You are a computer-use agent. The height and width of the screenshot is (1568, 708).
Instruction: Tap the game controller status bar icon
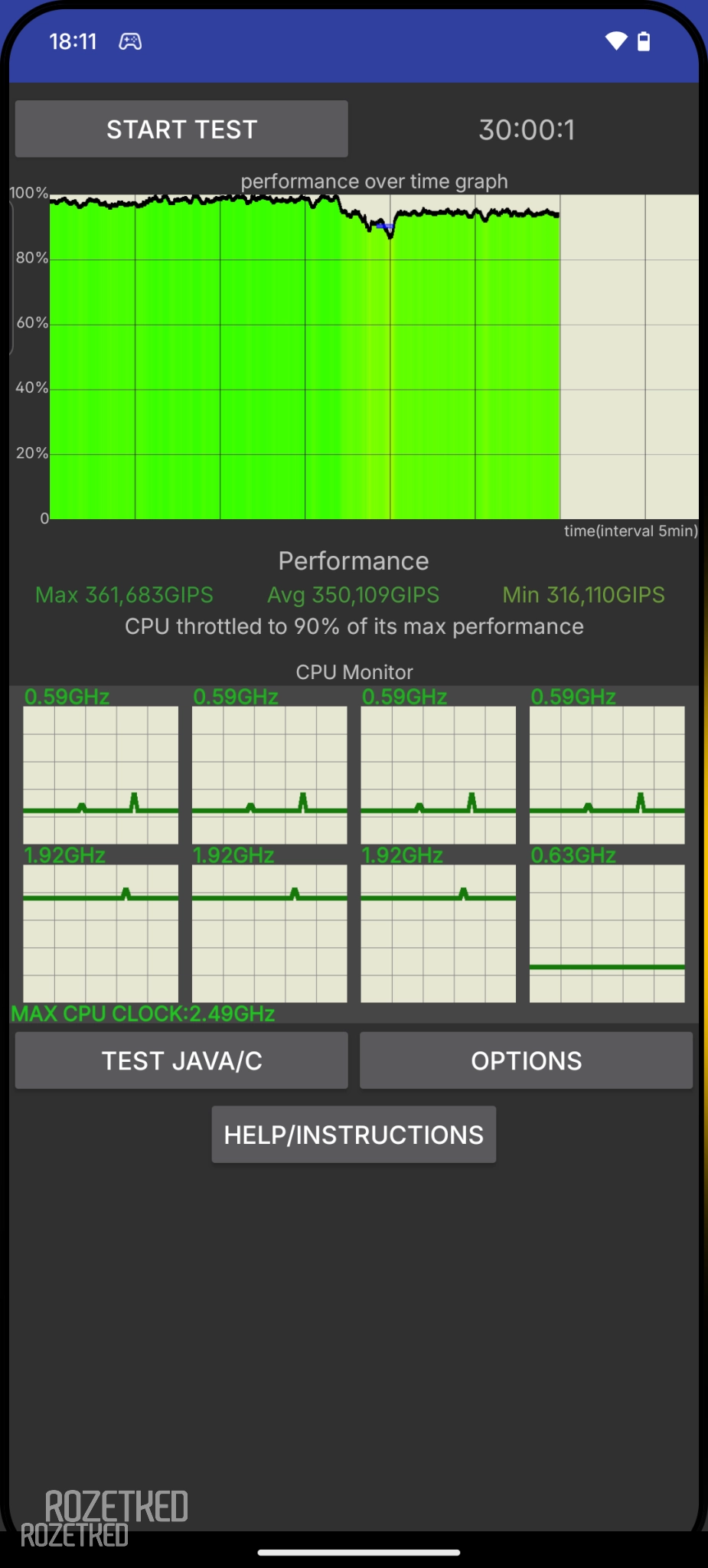(x=130, y=41)
